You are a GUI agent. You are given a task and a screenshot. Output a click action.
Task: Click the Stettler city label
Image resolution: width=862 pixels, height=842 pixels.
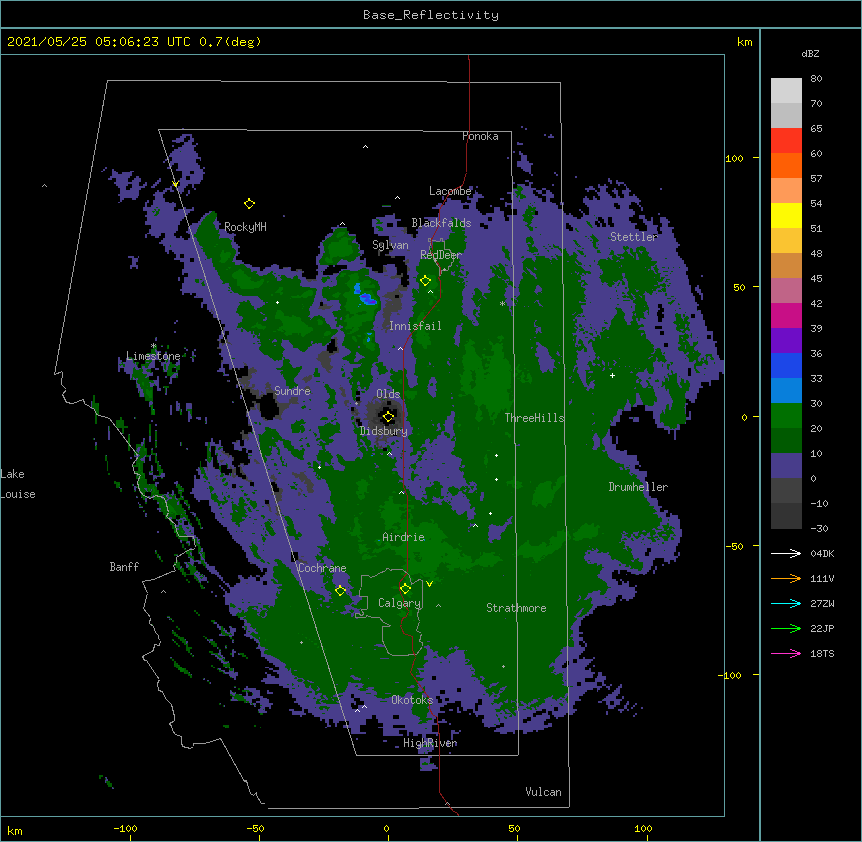click(634, 237)
